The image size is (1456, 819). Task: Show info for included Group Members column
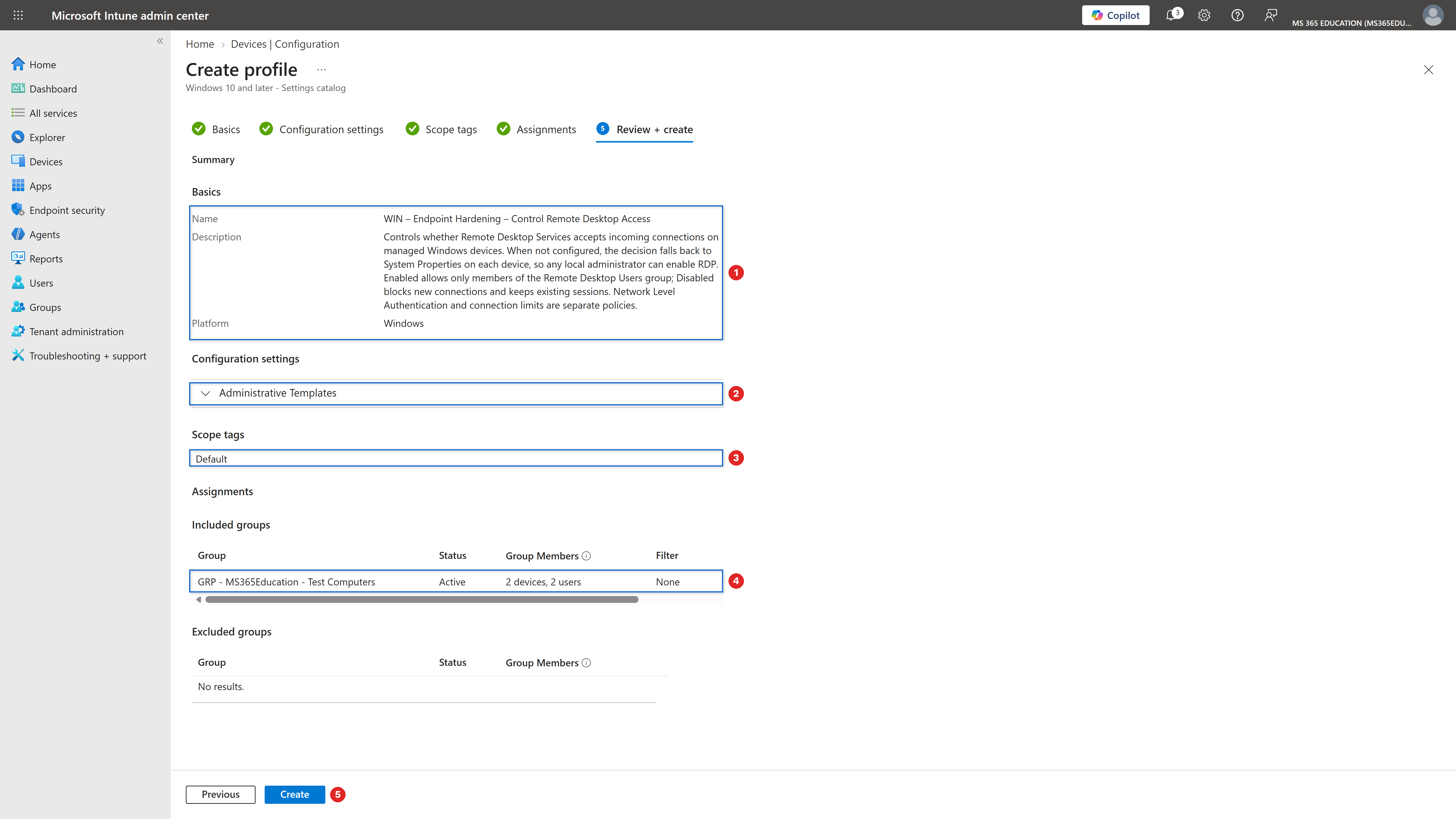tap(586, 556)
